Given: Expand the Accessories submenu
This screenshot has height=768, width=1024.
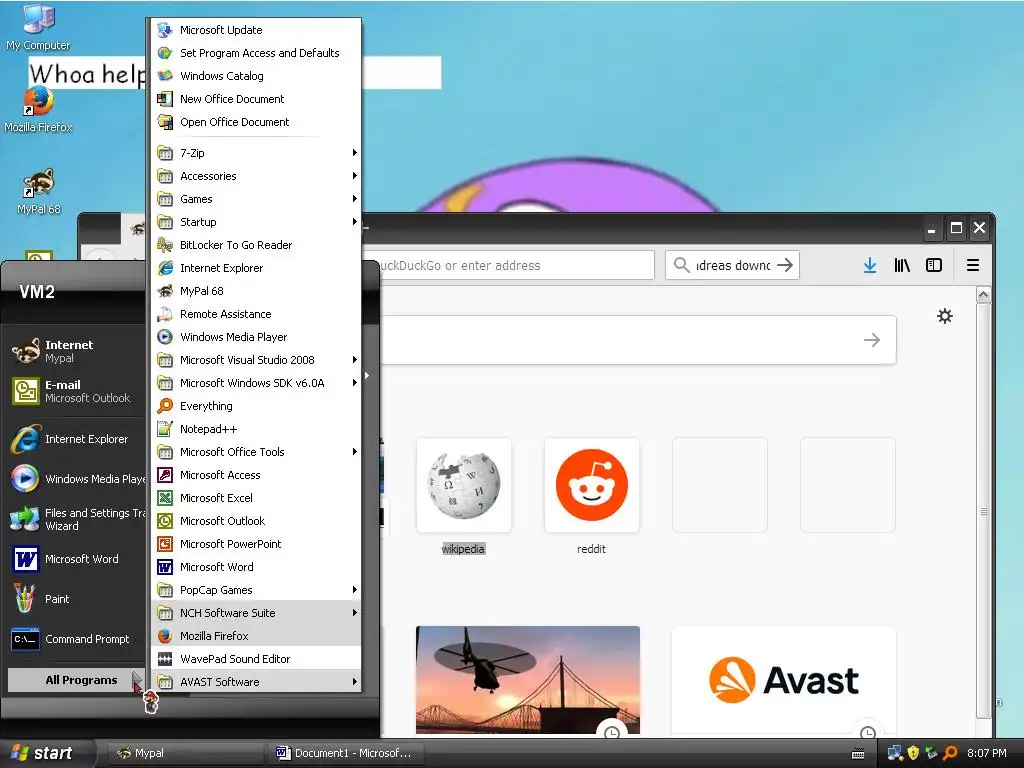Looking at the screenshot, I should click(256, 176).
